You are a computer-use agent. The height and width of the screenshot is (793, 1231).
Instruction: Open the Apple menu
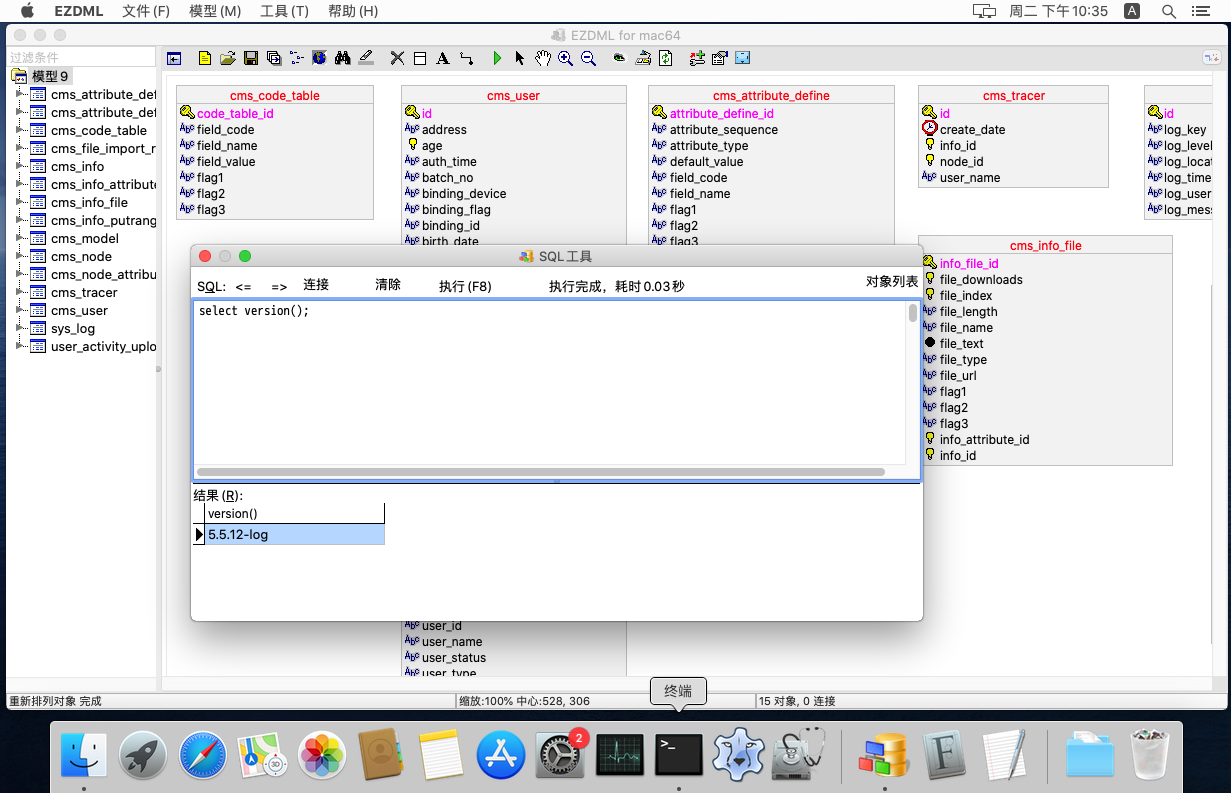pyautogui.click(x=27, y=11)
